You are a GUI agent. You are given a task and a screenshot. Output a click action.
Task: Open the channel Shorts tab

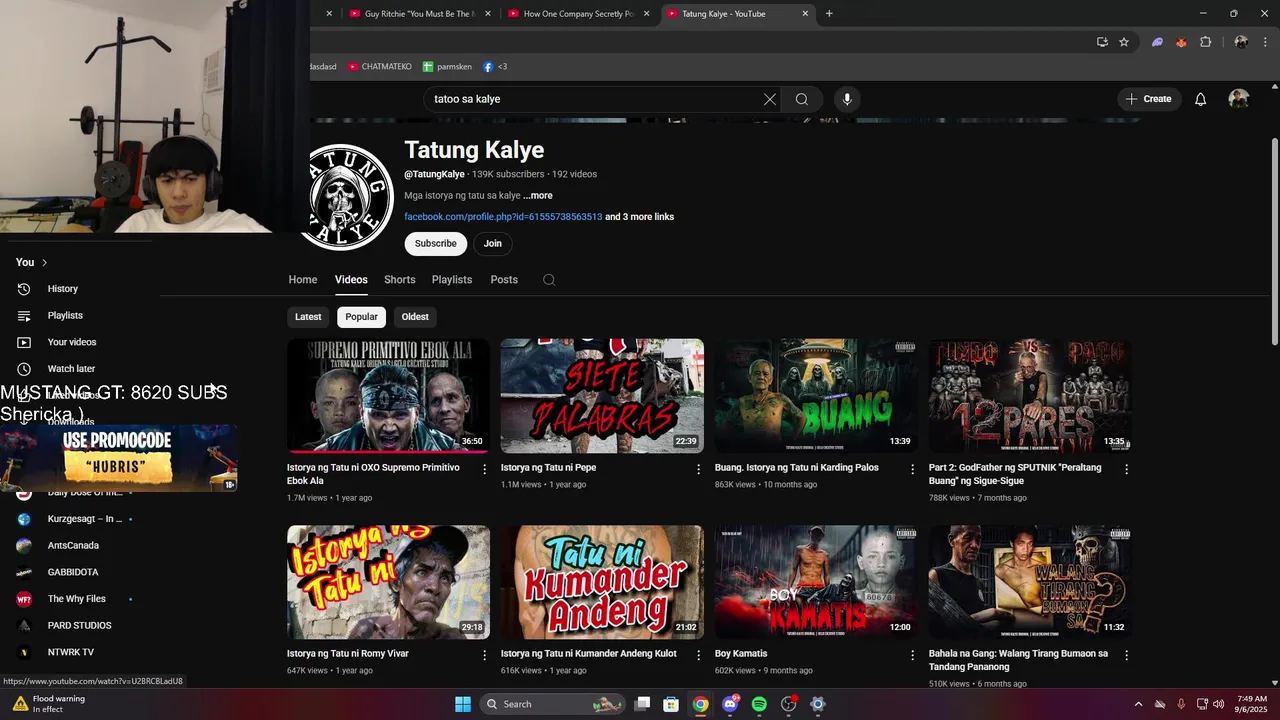point(400,280)
